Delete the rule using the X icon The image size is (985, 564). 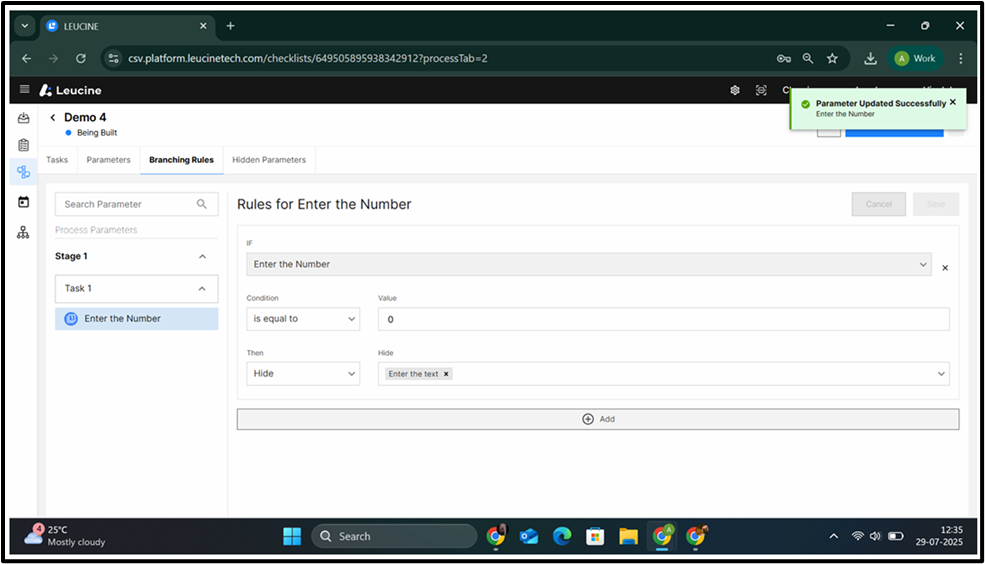point(945,268)
